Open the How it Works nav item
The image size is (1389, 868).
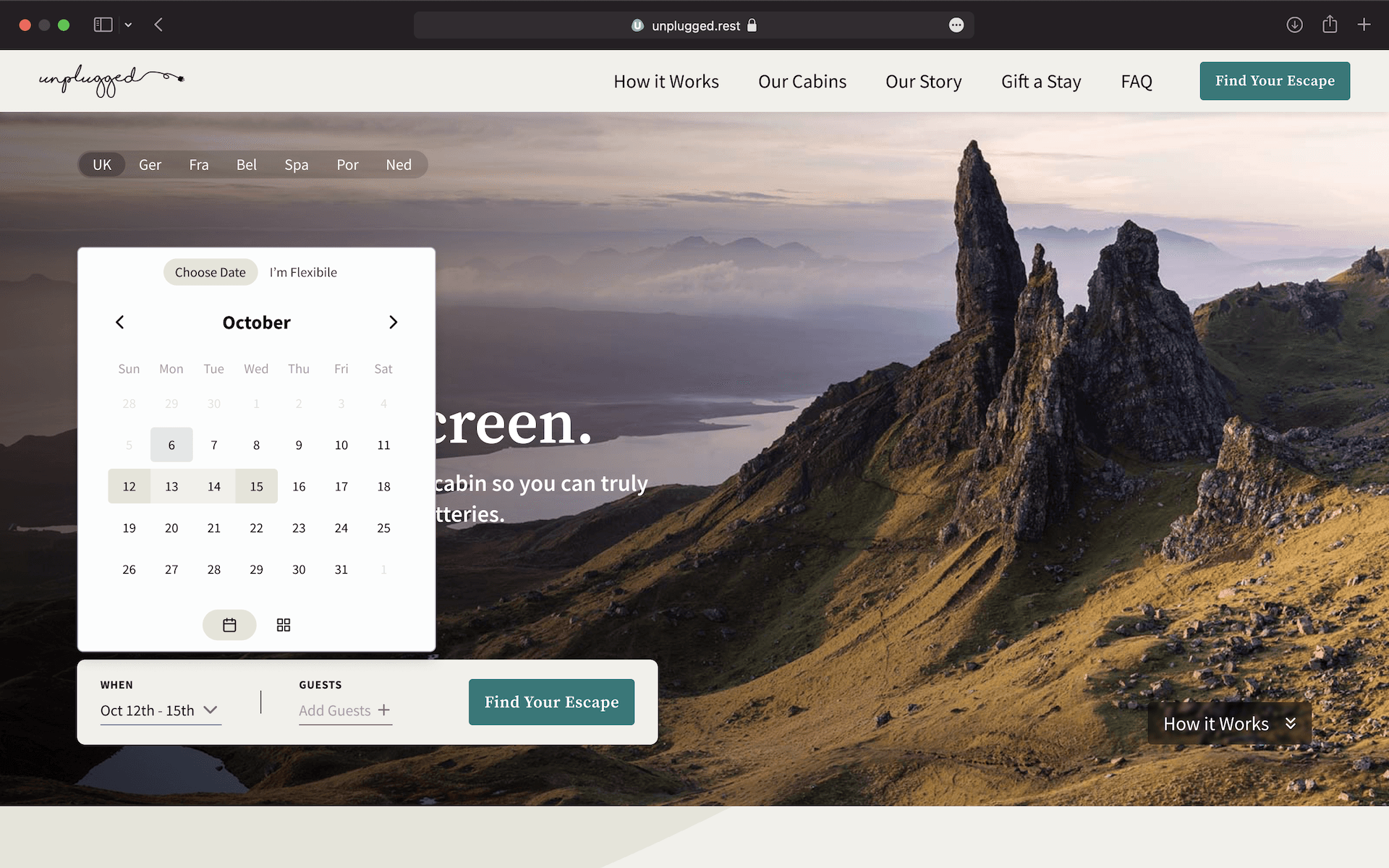coord(666,81)
